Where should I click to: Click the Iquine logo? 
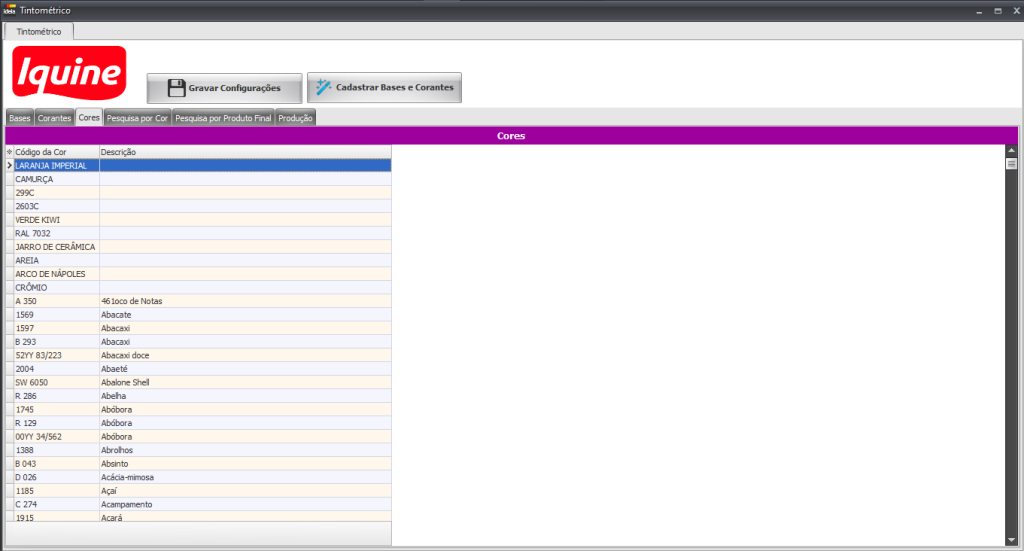click(x=69, y=73)
